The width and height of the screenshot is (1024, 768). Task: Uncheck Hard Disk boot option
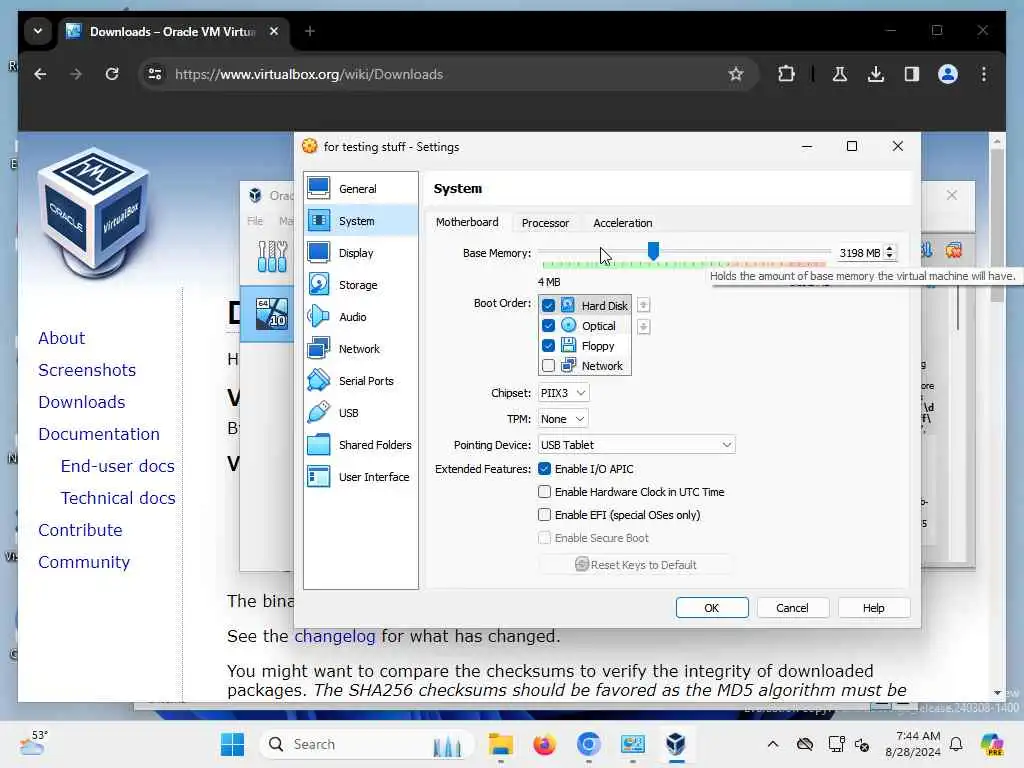pos(548,306)
